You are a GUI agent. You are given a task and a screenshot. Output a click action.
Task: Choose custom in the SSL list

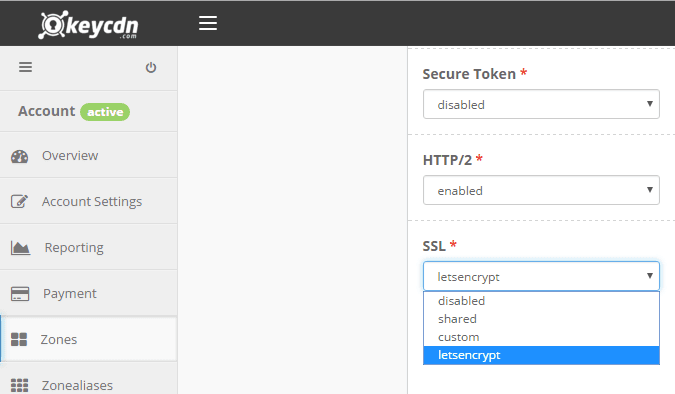coord(541,337)
